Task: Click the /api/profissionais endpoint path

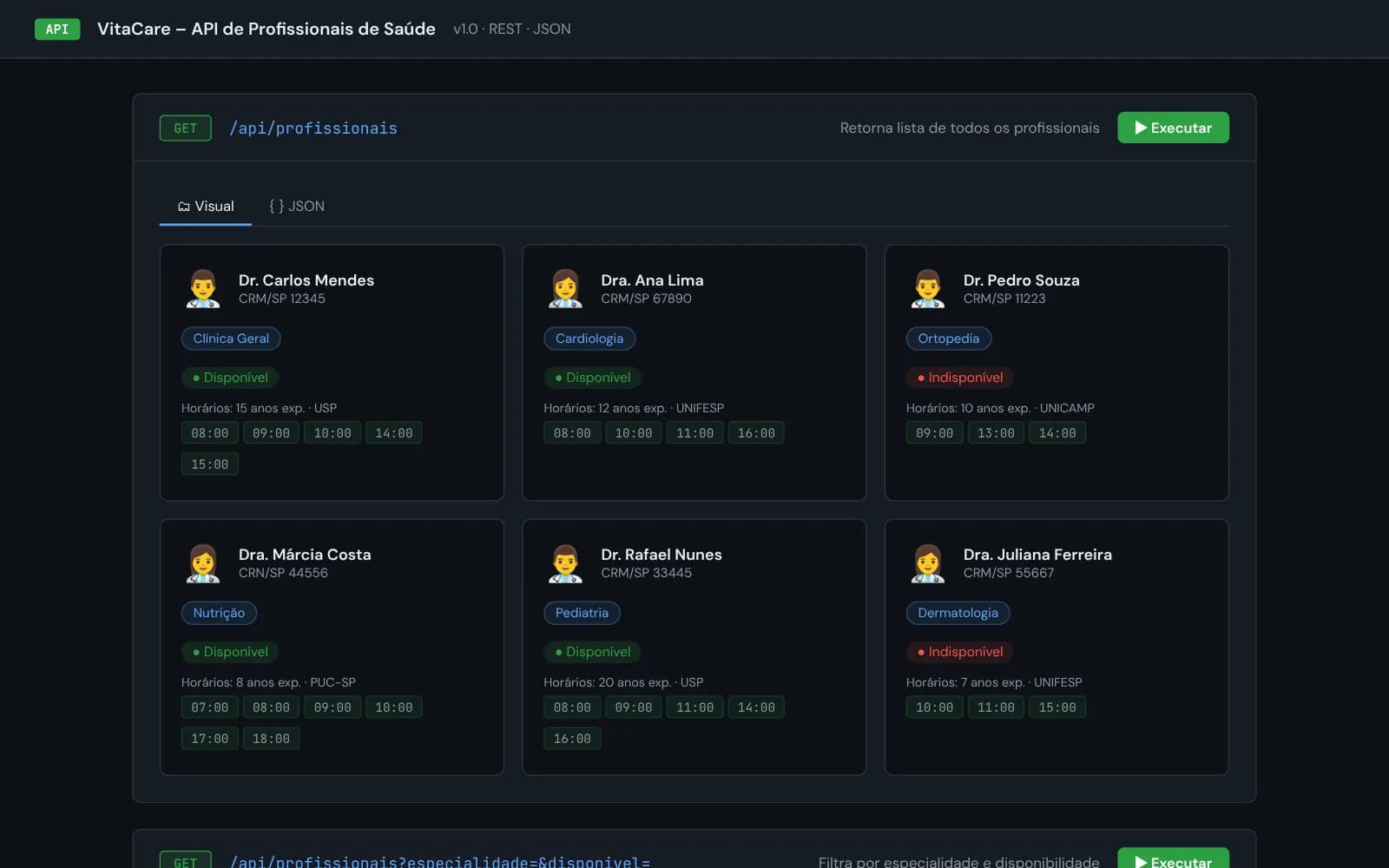Action: (x=313, y=128)
